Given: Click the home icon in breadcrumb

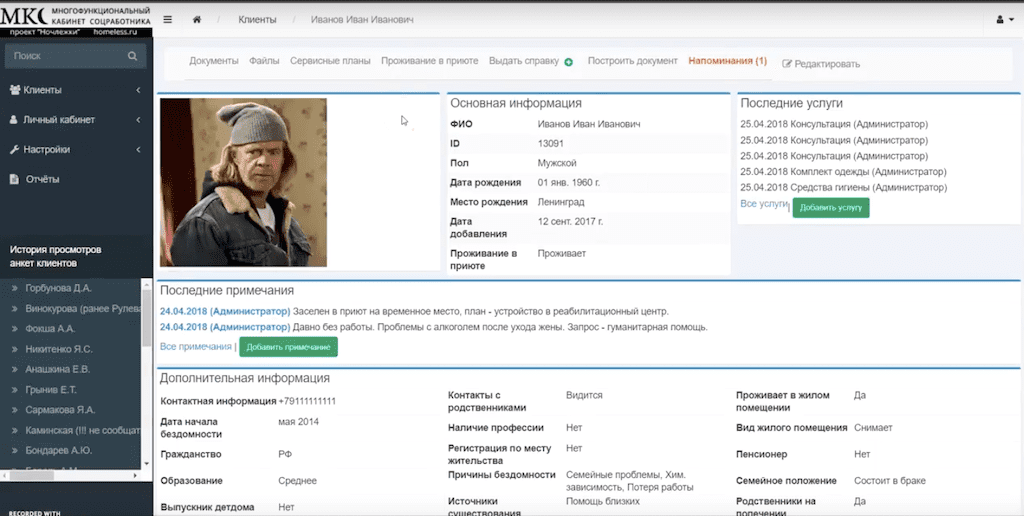Looking at the screenshot, I should (197, 20).
